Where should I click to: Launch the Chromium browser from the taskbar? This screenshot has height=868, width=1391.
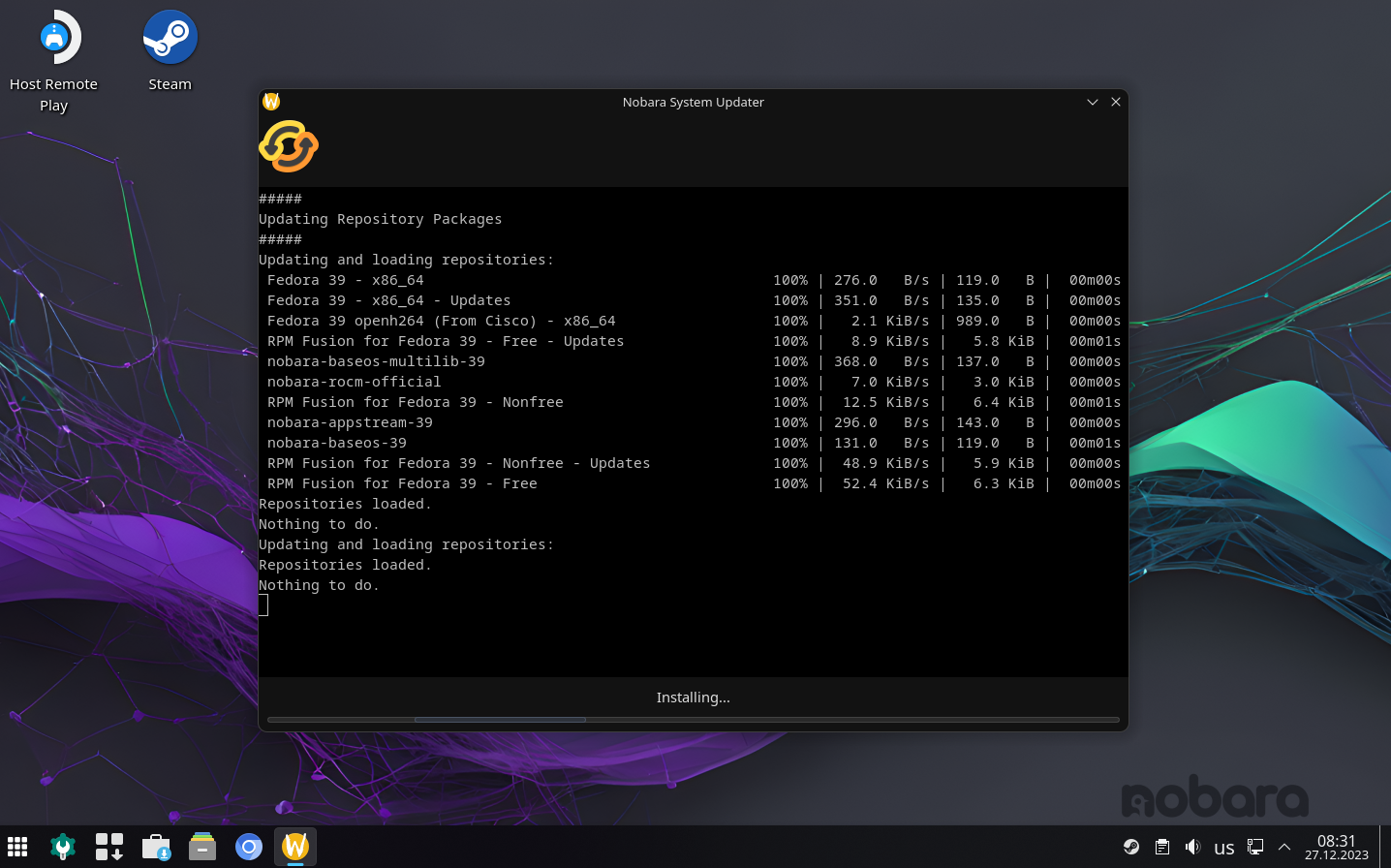pyautogui.click(x=249, y=847)
